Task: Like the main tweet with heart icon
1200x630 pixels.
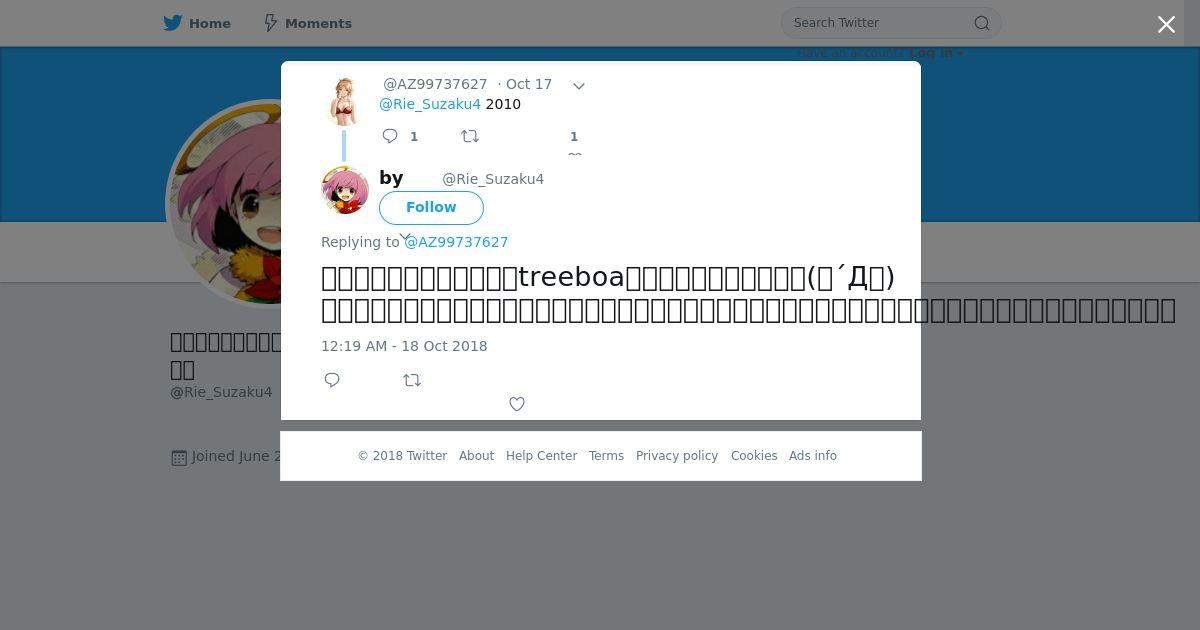Action: 517,404
